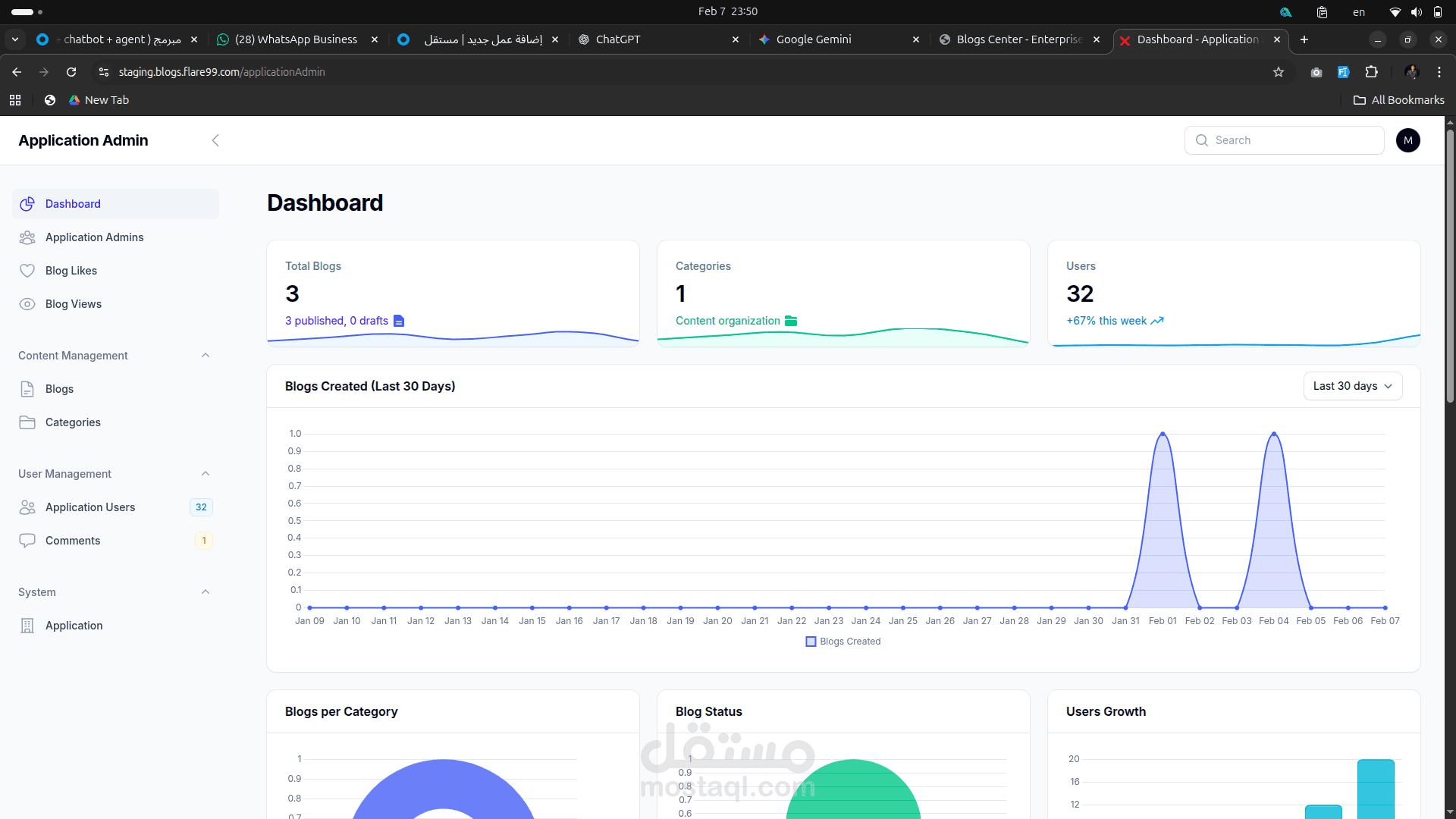Open the browser extensions puzzle icon
Viewport: 1456px width, 819px height.
tap(1371, 72)
